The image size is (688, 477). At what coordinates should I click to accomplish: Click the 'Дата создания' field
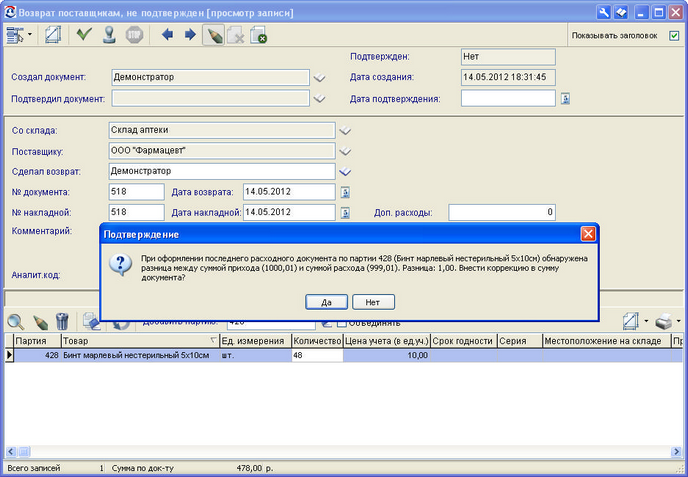click(508, 77)
